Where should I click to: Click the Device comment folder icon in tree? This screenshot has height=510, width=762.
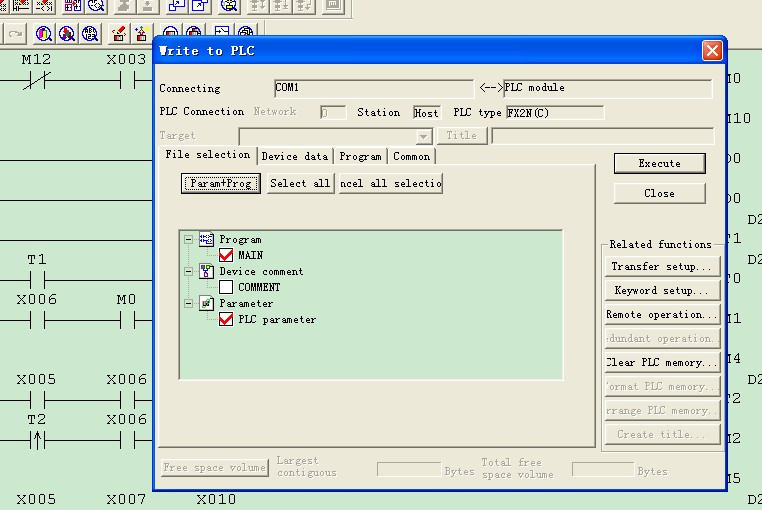[206, 271]
